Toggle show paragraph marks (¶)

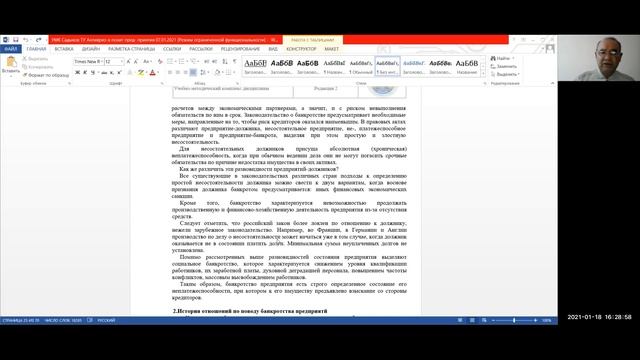click(235, 61)
